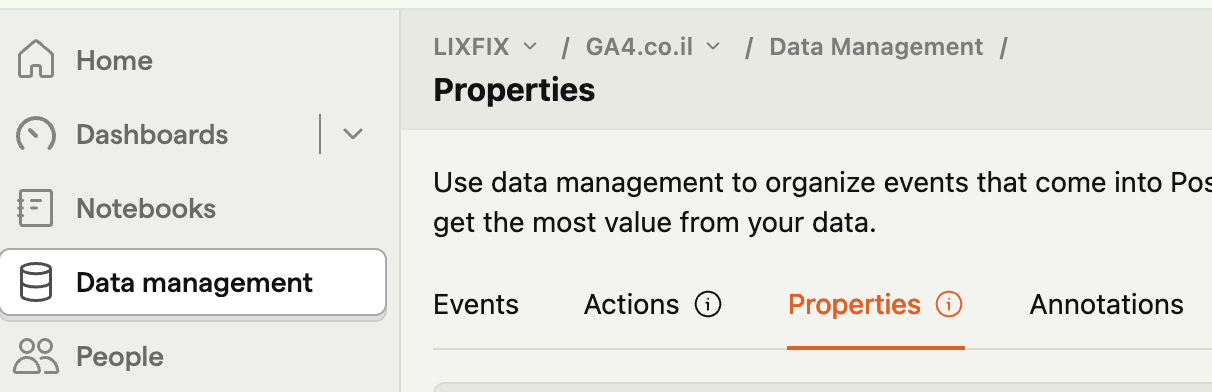The height and width of the screenshot is (392, 1212).
Task: Click the info icon beside Actions
Action: pos(708,305)
